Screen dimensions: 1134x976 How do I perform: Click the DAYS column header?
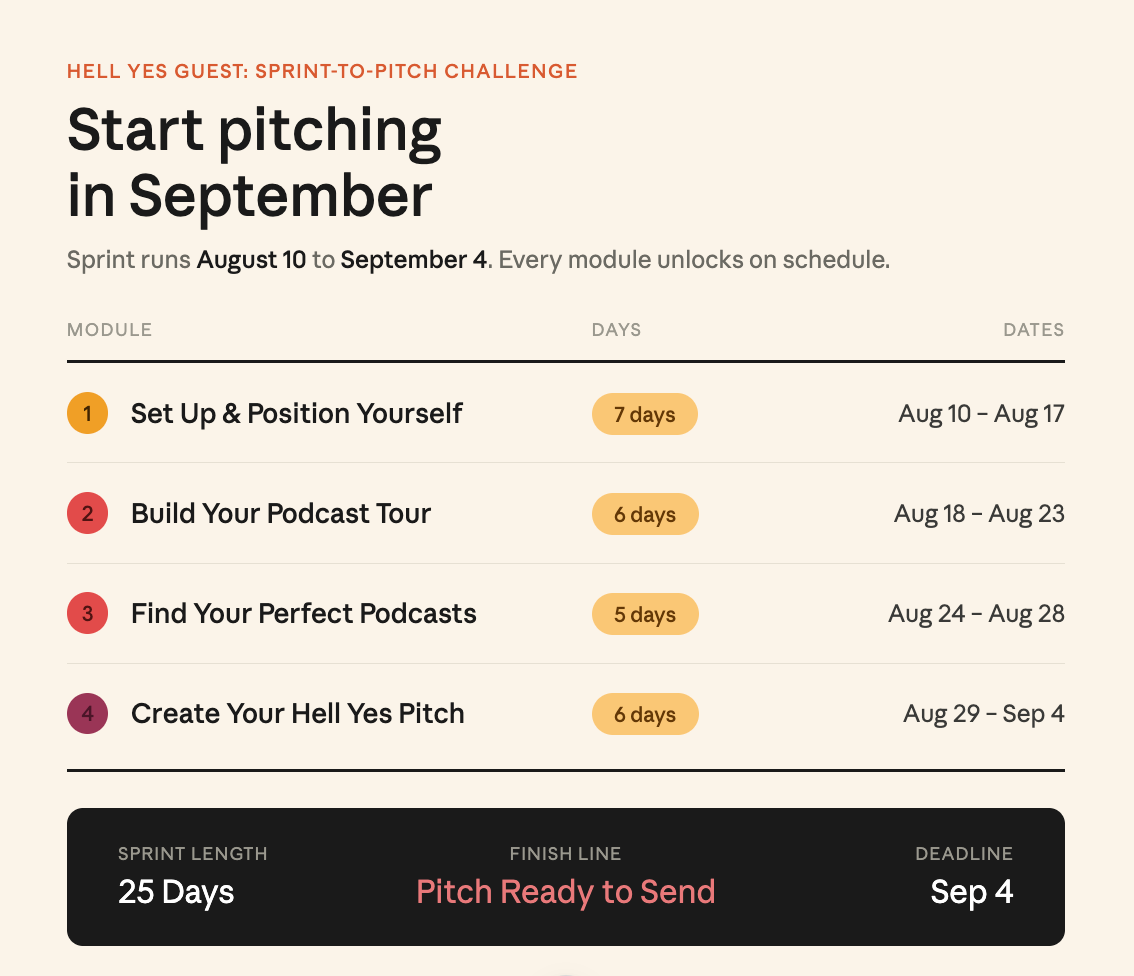616,330
